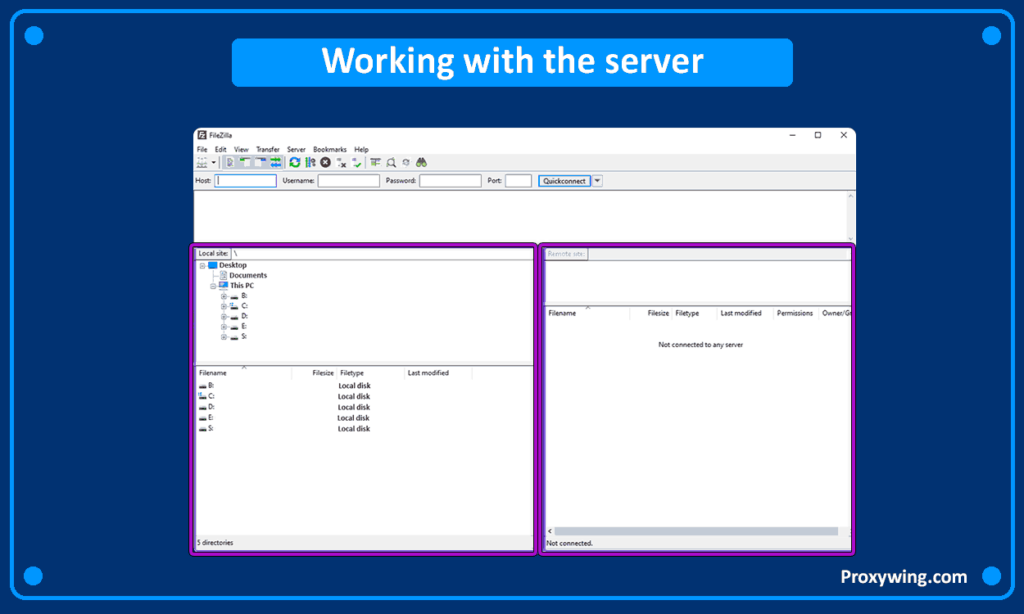Image resolution: width=1024 pixels, height=614 pixels.
Task: Toggle synchronized browsing icon
Action: coord(406,163)
